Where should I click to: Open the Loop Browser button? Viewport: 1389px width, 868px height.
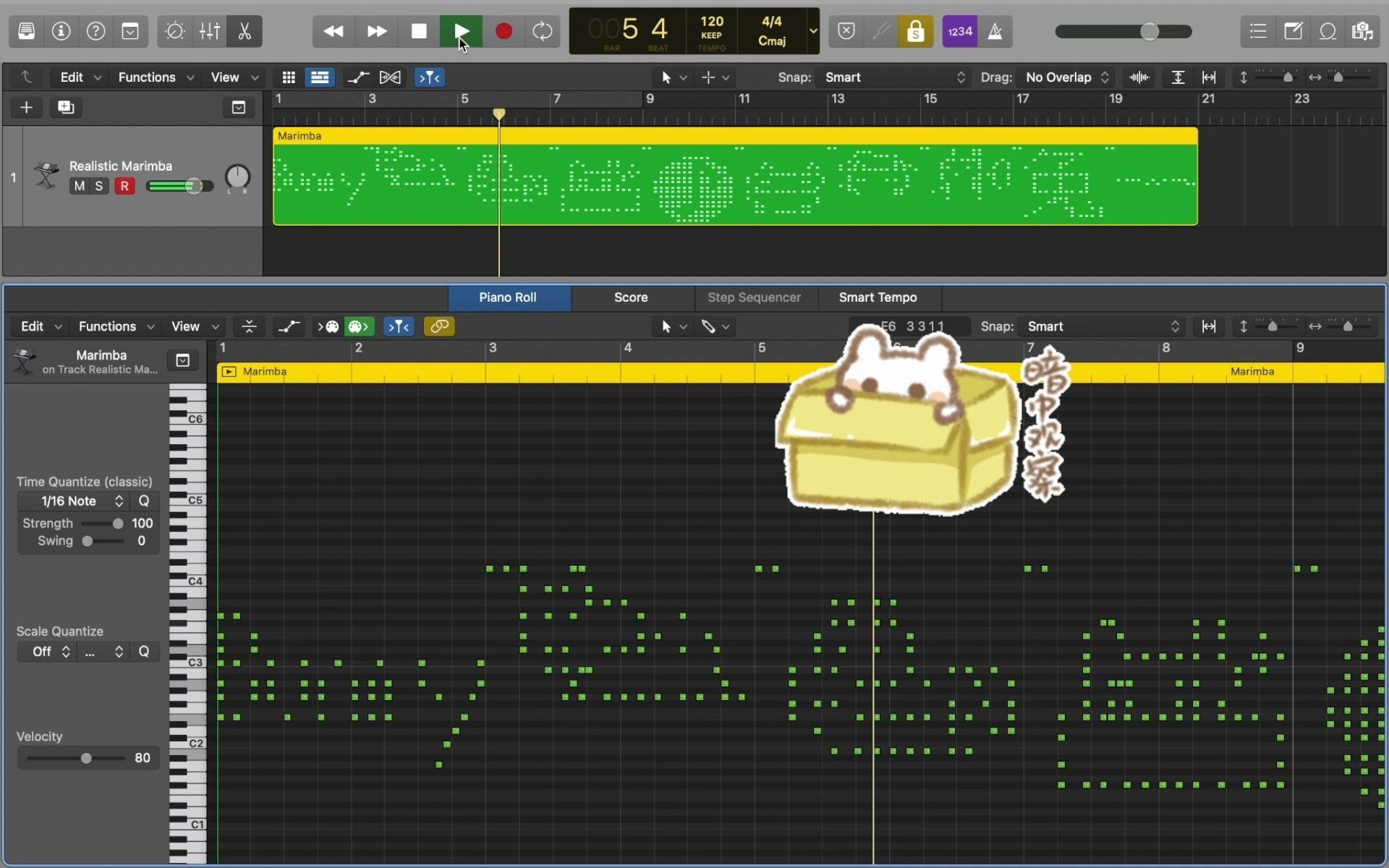(x=1328, y=31)
